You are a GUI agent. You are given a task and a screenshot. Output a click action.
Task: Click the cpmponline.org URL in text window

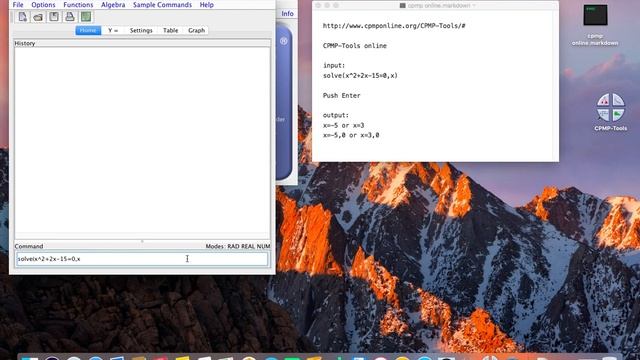pos(394,26)
